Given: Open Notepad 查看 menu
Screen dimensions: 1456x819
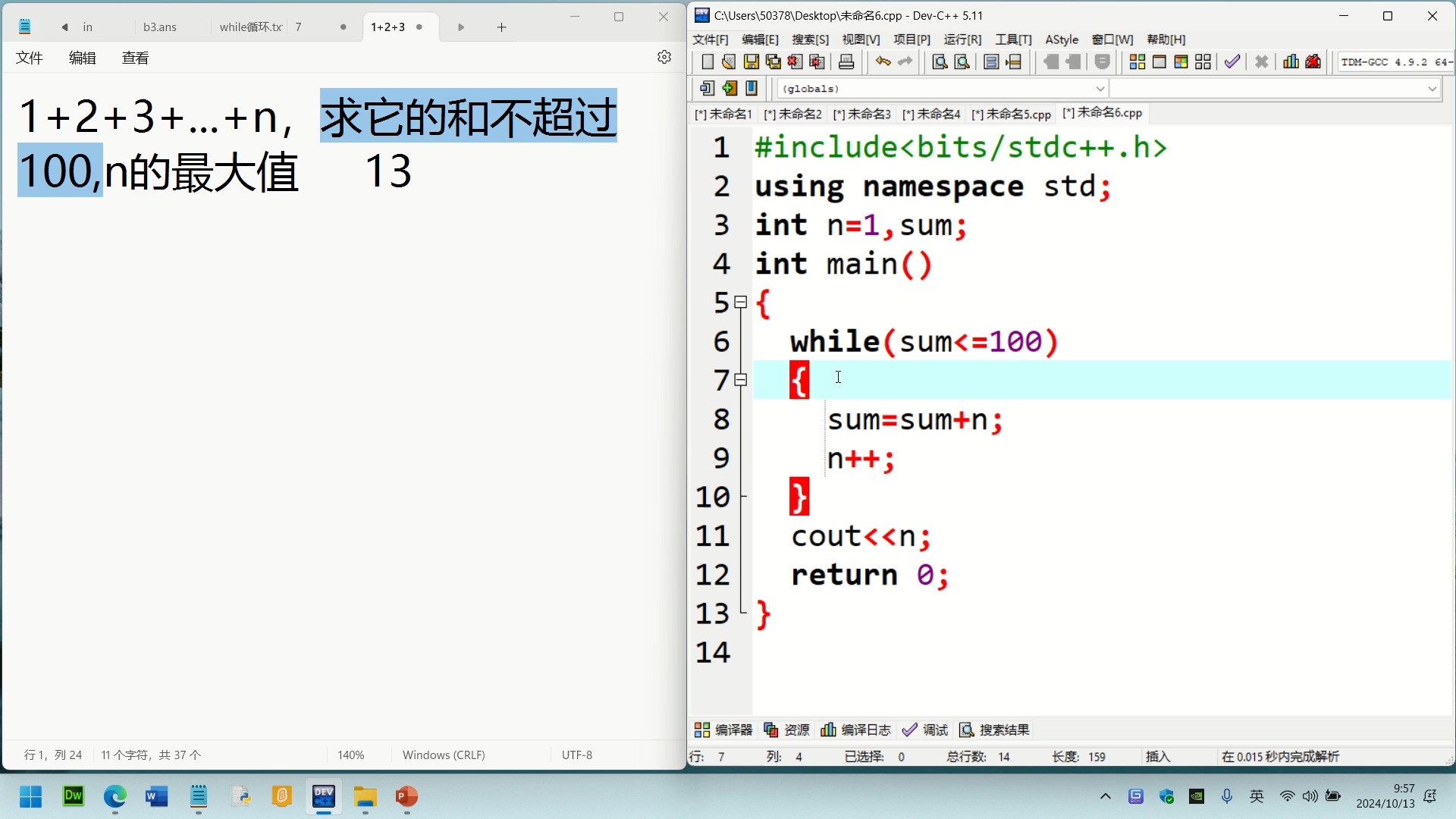Looking at the screenshot, I should (136, 58).
